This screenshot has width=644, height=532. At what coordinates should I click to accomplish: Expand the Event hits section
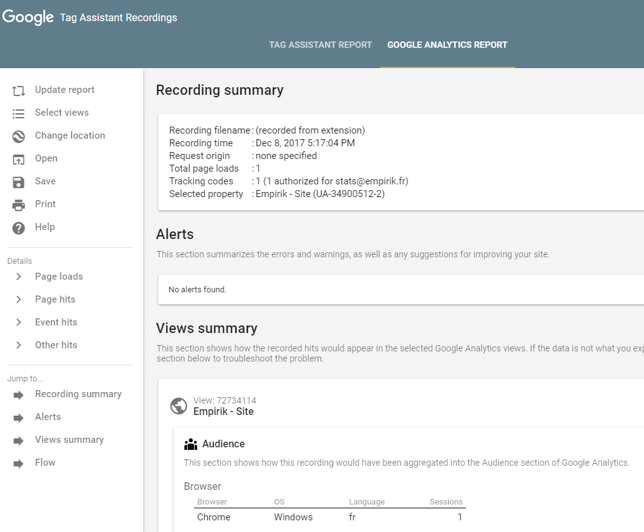(19, 323)
